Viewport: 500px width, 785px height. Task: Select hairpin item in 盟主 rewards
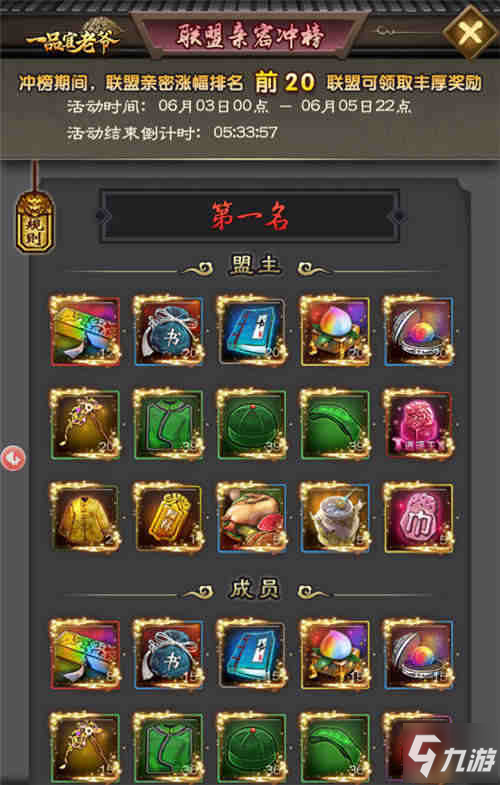tap(85, 425)
